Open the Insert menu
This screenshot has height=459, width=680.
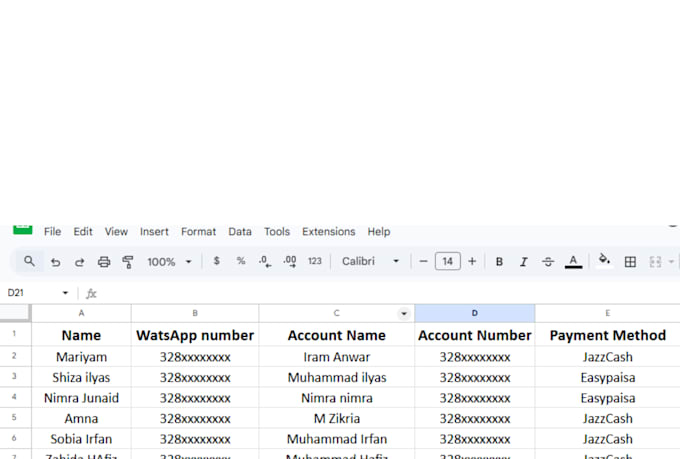[154, 232]
